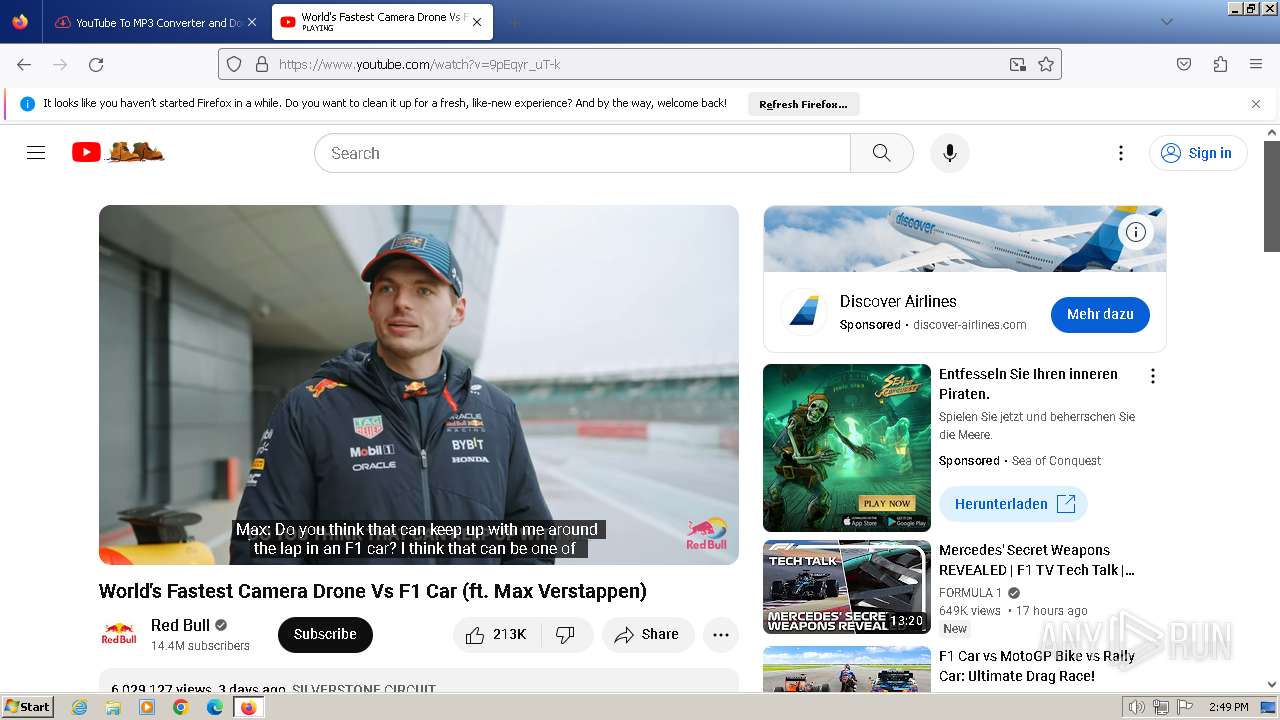
Task: Dislike the video with thumbs down
Action: click(x=566, y=635)
